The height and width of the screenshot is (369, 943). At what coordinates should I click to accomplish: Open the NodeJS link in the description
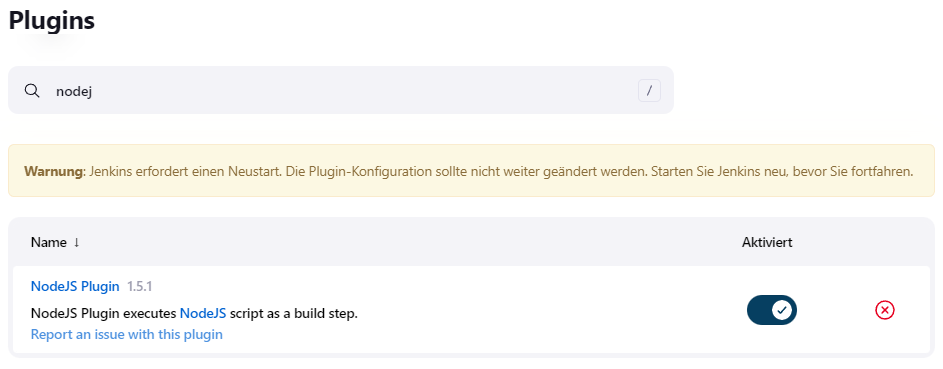pos(203,313)
